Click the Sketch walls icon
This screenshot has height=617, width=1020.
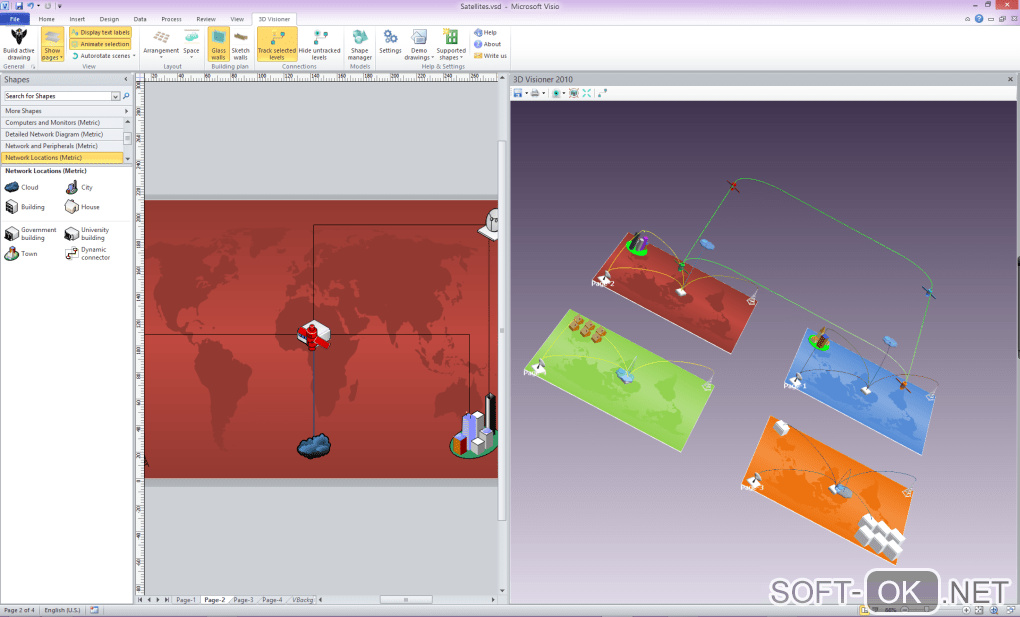[x=240, y=38]
